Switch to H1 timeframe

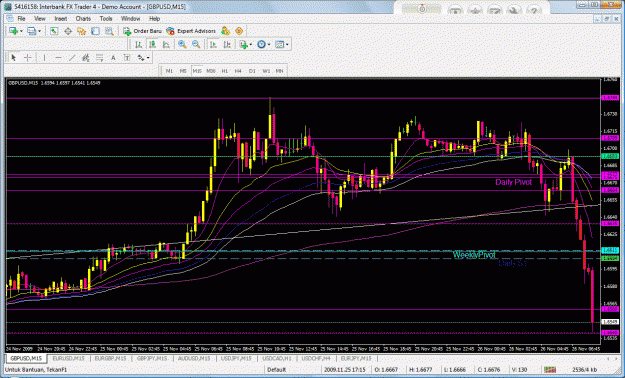(225, 71)
